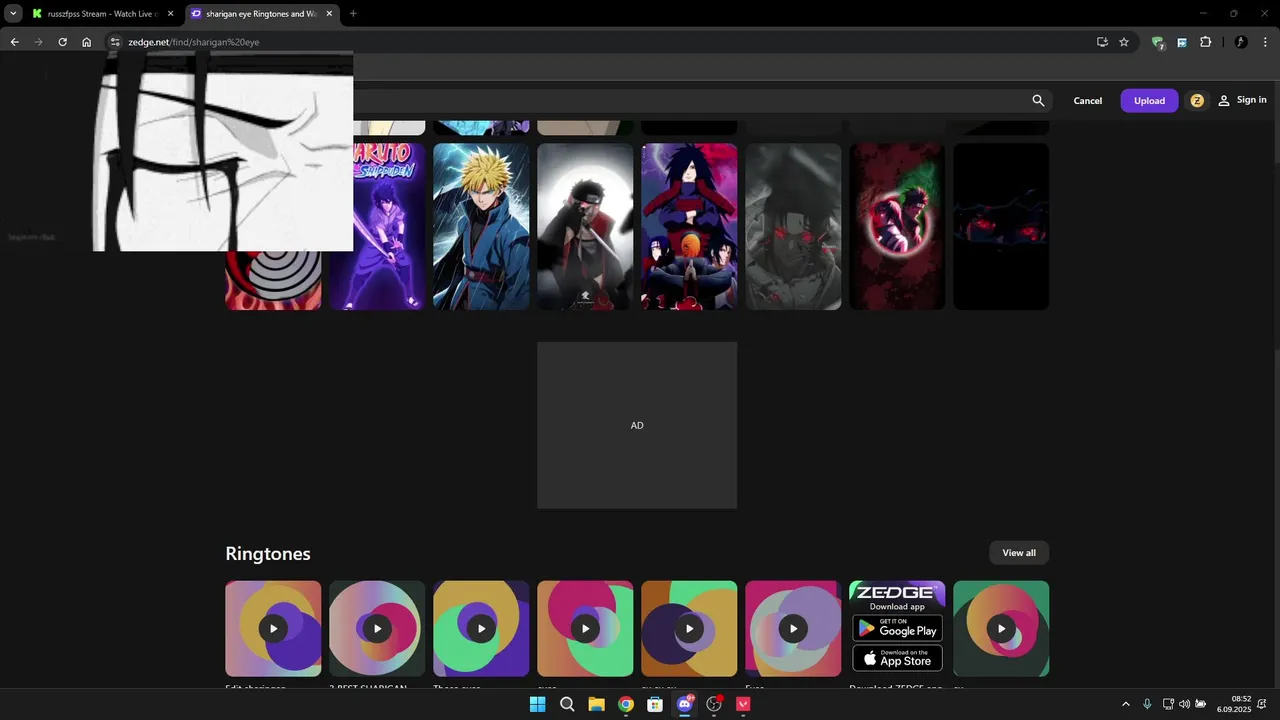Open the dark red glowing eyes wallpaper
The width and height of the screenshot is (1280, 720).
pyautogui.click(x=1001, y=227)
